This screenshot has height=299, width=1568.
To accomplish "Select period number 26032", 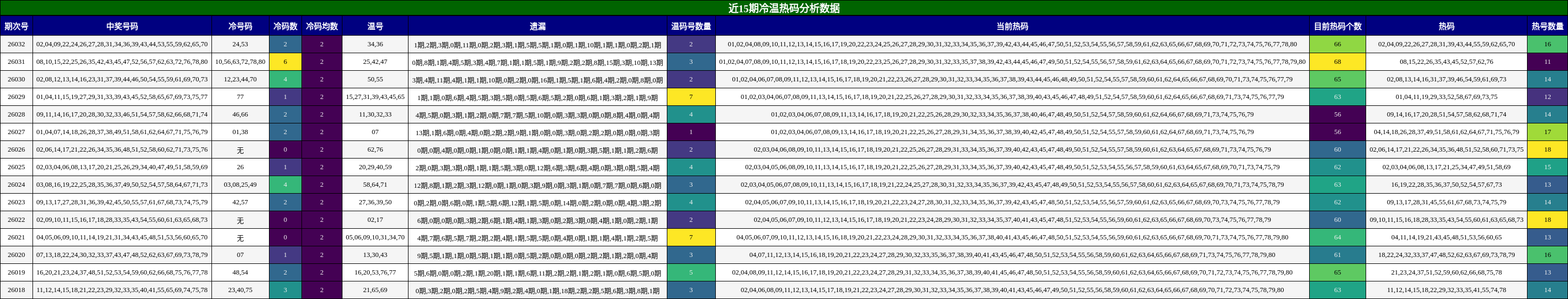I will [x=17, y=44].
